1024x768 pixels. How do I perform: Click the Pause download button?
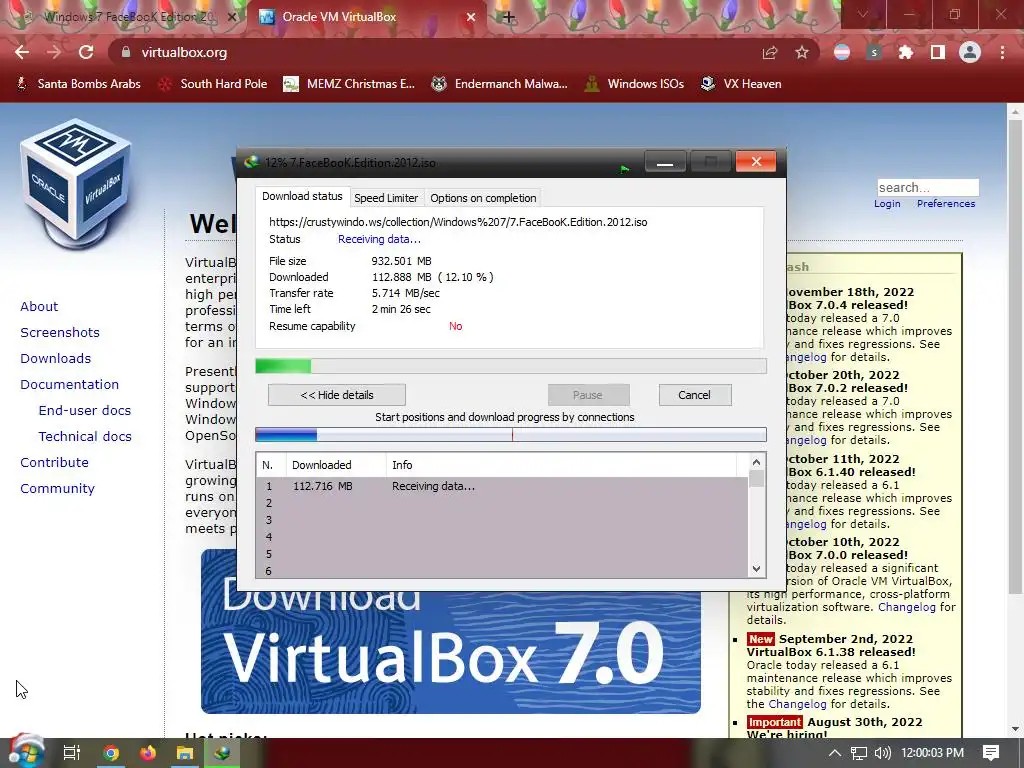[x=588, y=395]
